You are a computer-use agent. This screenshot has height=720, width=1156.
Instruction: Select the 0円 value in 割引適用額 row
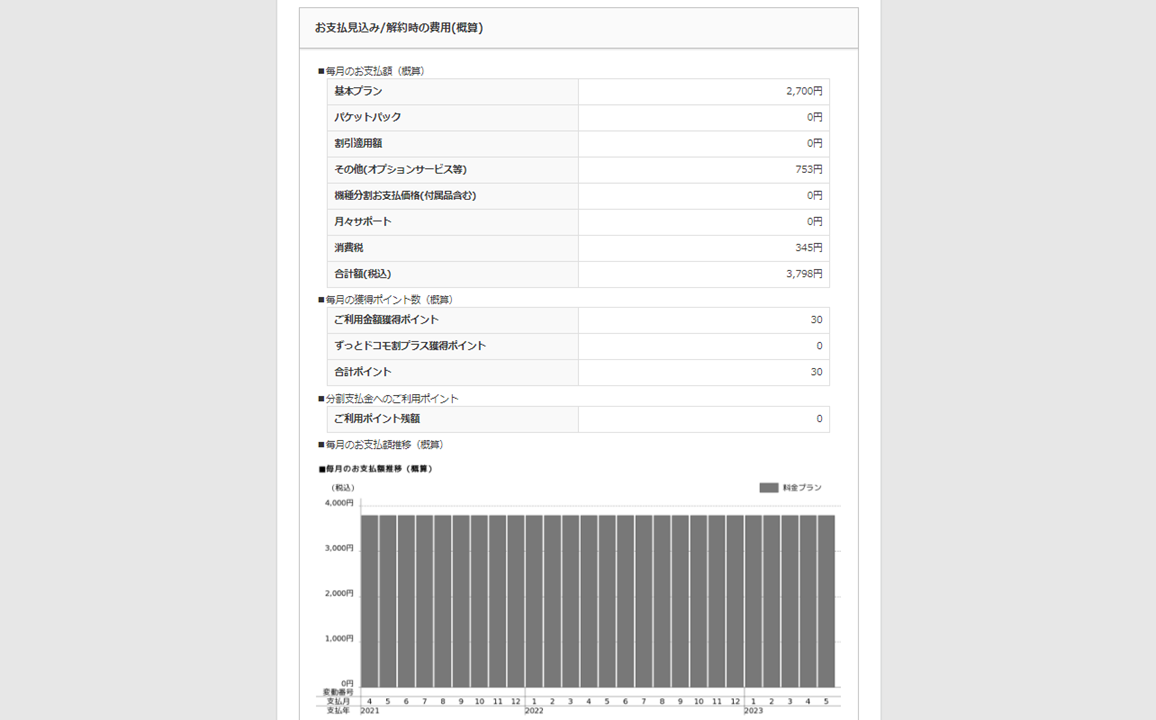click(x=814, y=144)
